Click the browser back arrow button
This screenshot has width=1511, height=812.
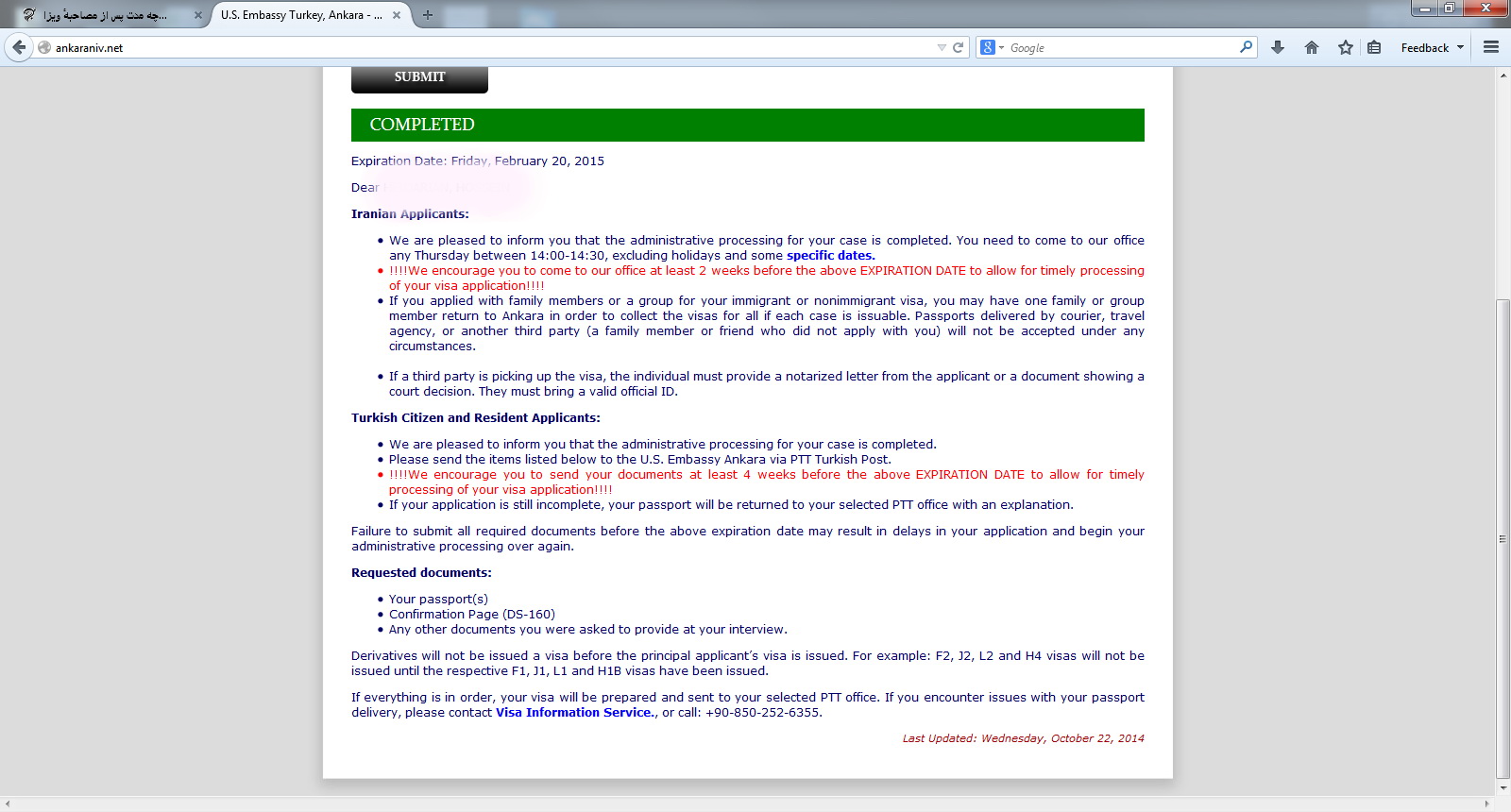point(19,47)
